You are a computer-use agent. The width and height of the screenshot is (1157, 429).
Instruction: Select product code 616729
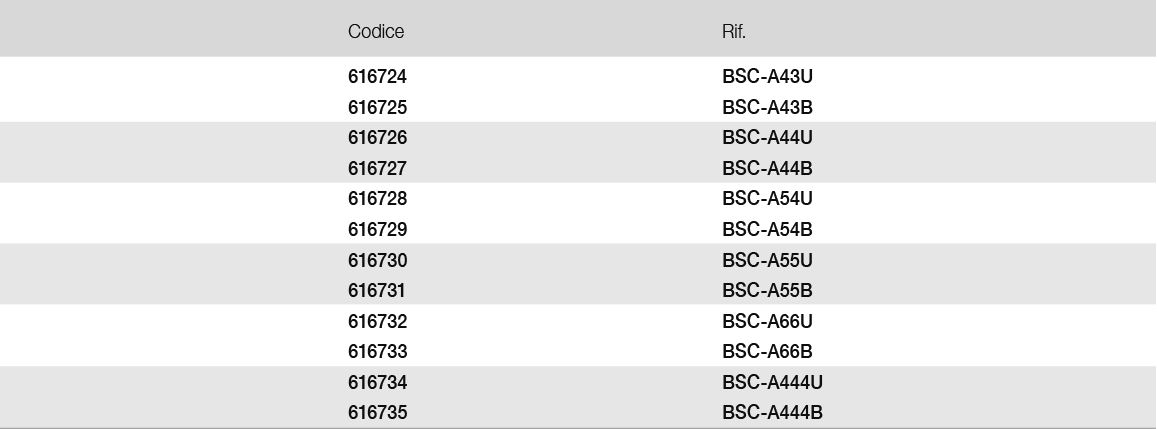pos(378,230)
